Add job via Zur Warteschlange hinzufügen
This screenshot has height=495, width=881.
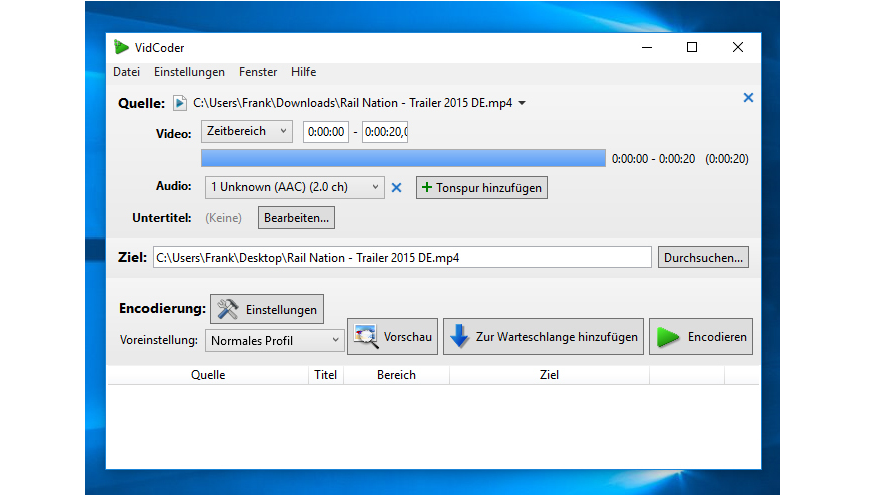point(543,337)
